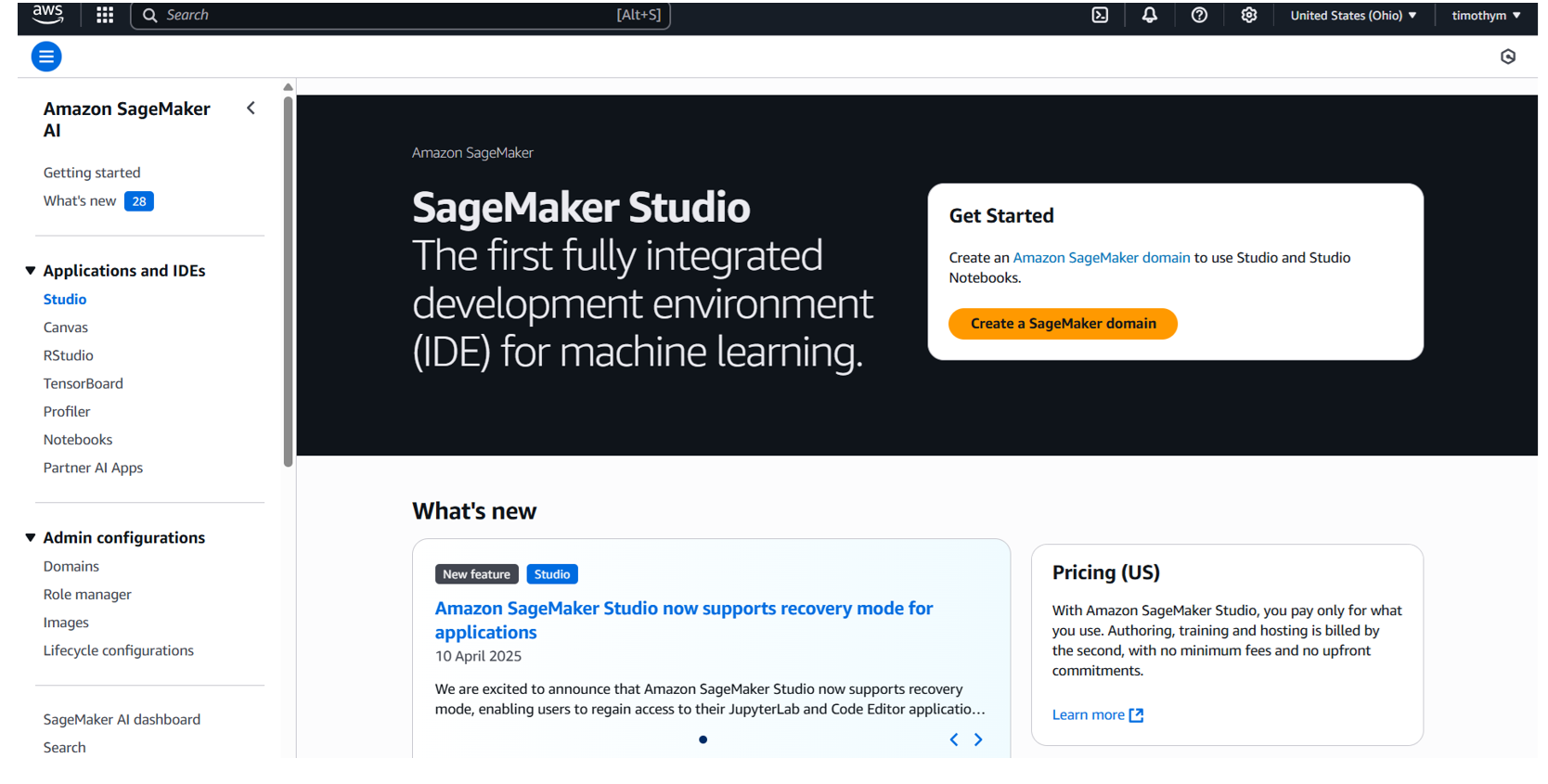Click the New feature tag
Screen dimensions: 1548x784
(x=477, y=574)
